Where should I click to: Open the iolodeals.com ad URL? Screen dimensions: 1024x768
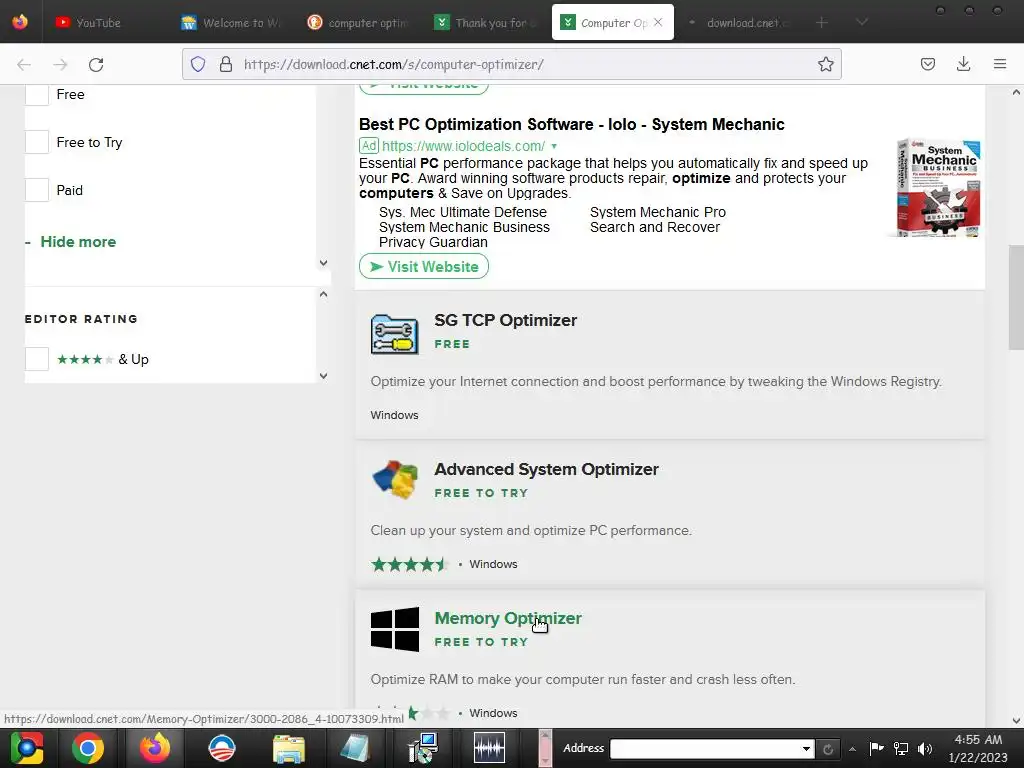[463, 146]
